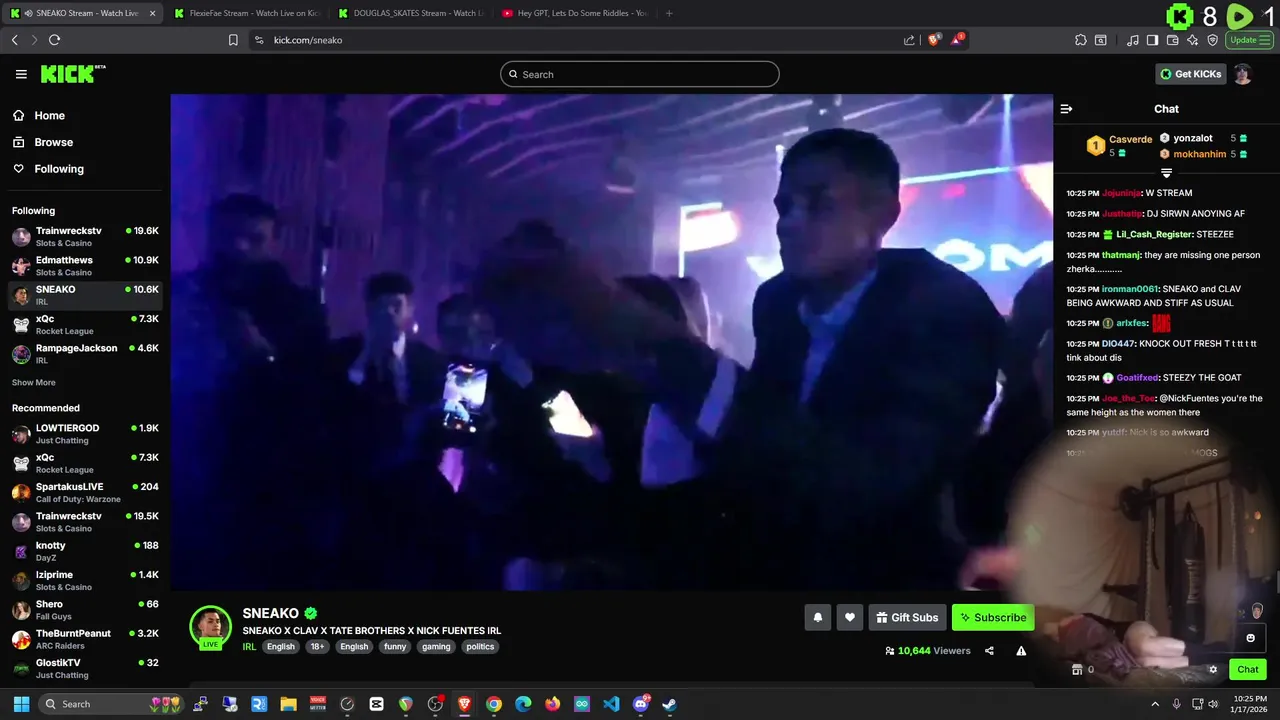Select the gaming tag
This screenshot has width=1280, height=720.
pyautogui.click(x=436, y=647)
